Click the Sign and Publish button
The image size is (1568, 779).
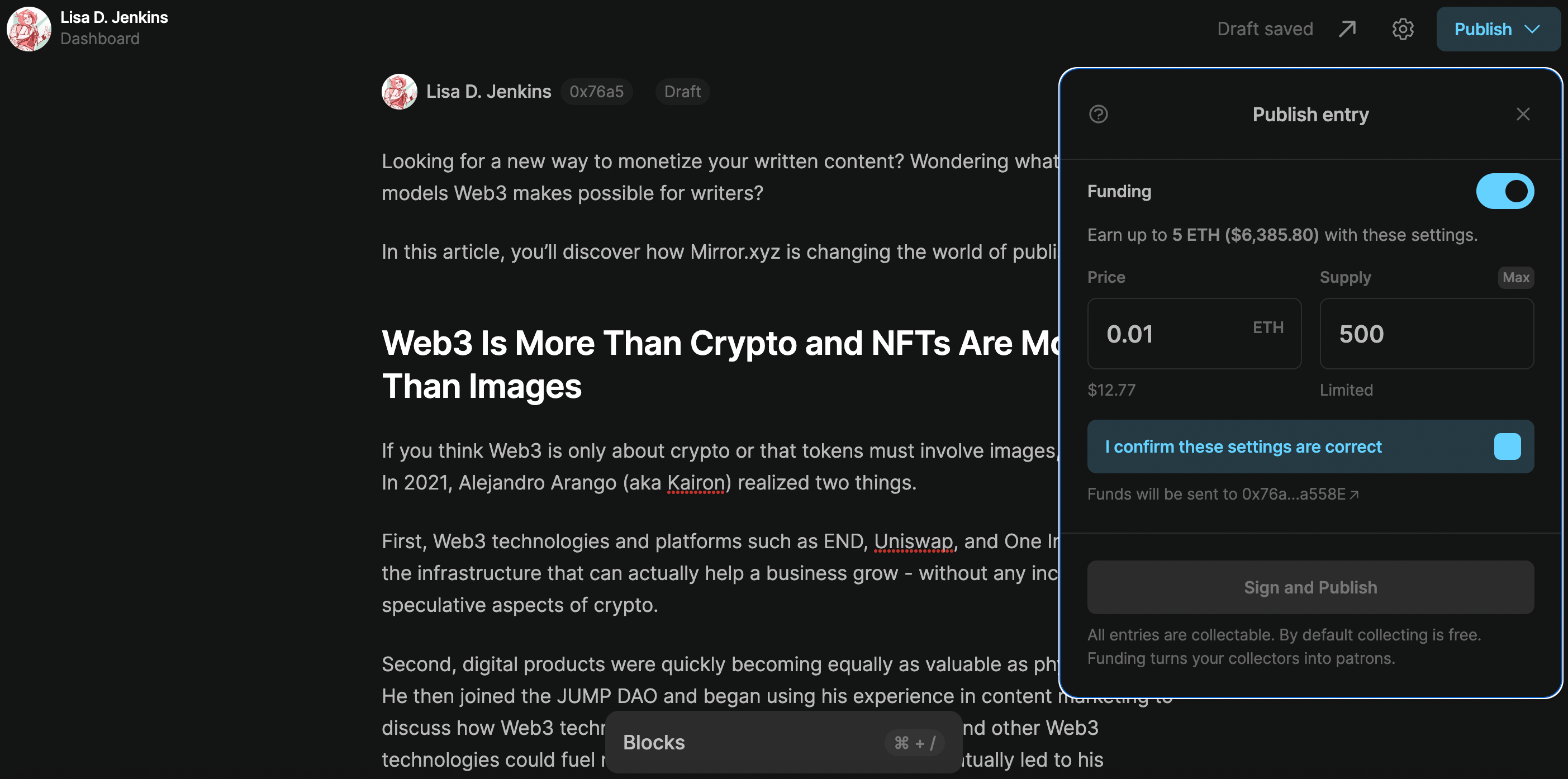1311,586
